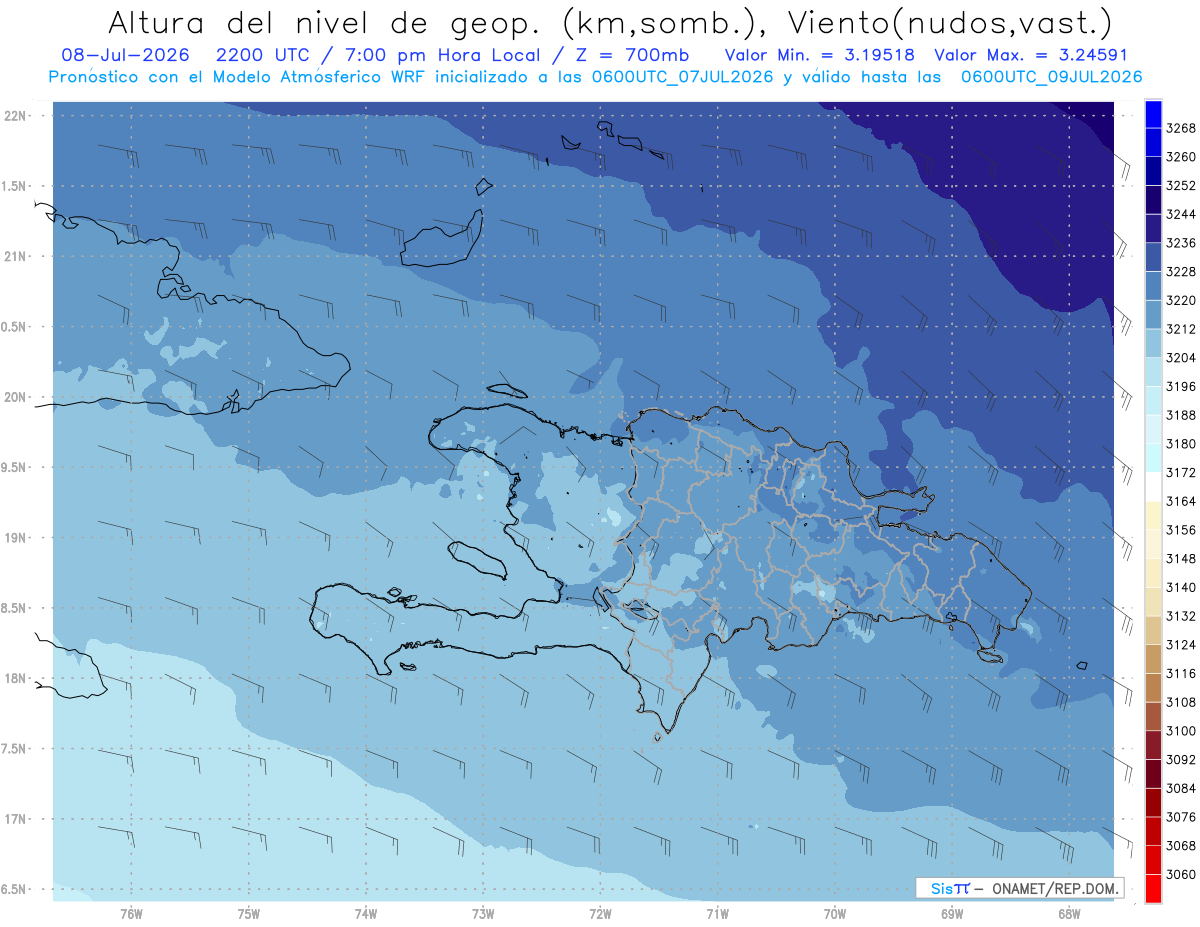1200x927 pixels.
Task: Click 'Valor Max. = 3.24591'
Action: click(1031, 55)
